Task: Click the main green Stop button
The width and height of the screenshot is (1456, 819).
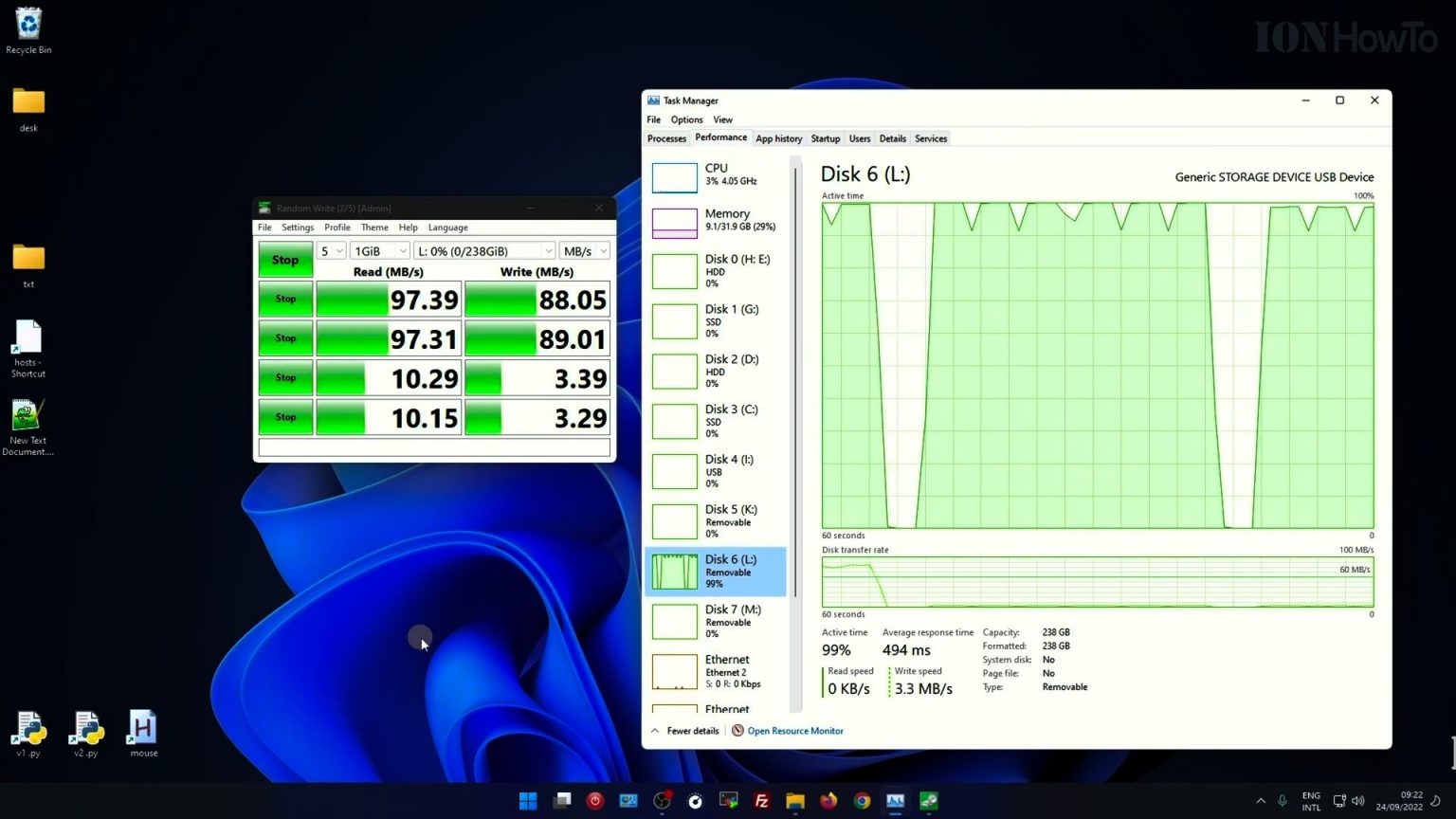Action: point(285,260)
